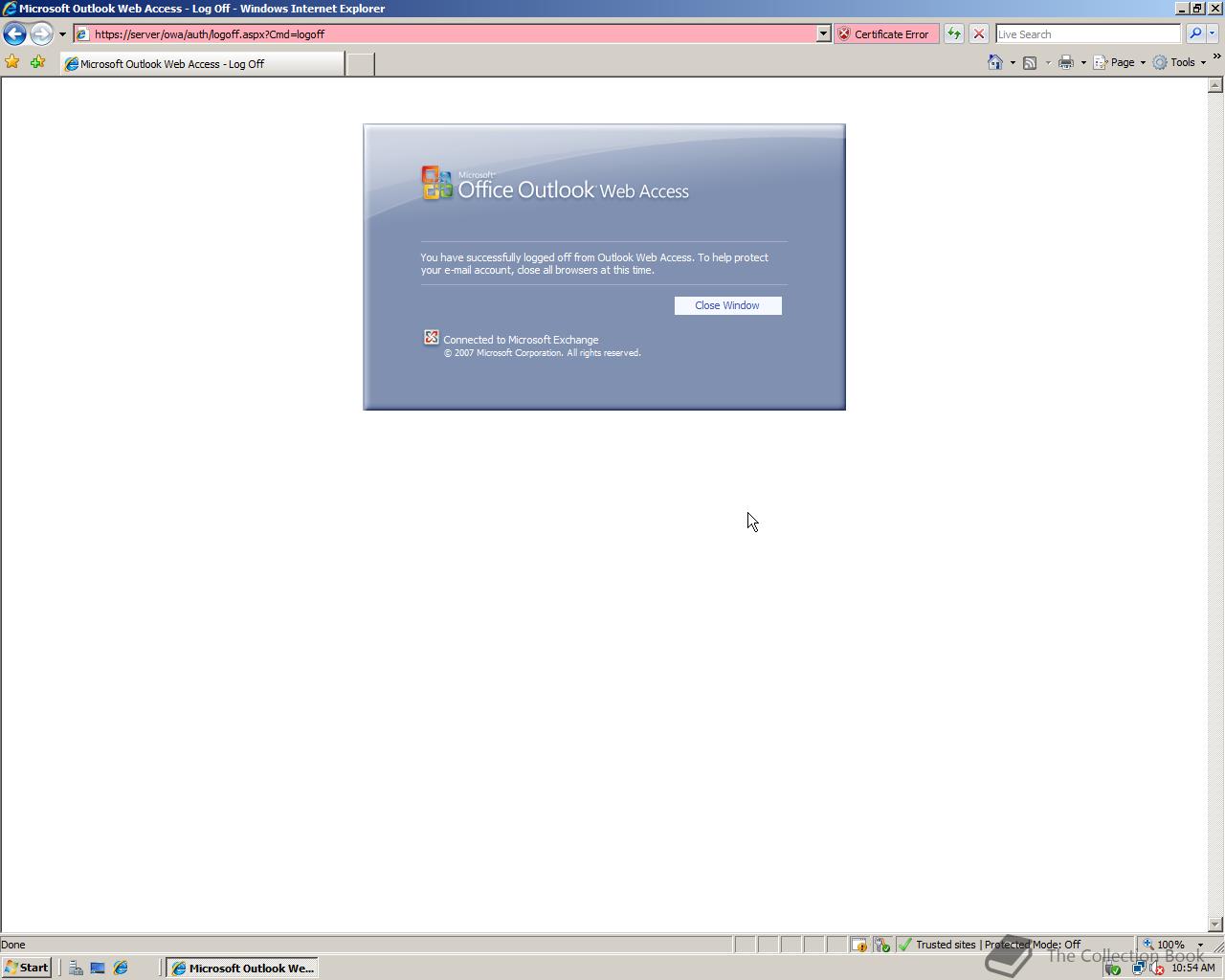The image size is (1225, 980).
Task: Expand the zoom level dropdown arrow
Action: (x=1200, y=945)
